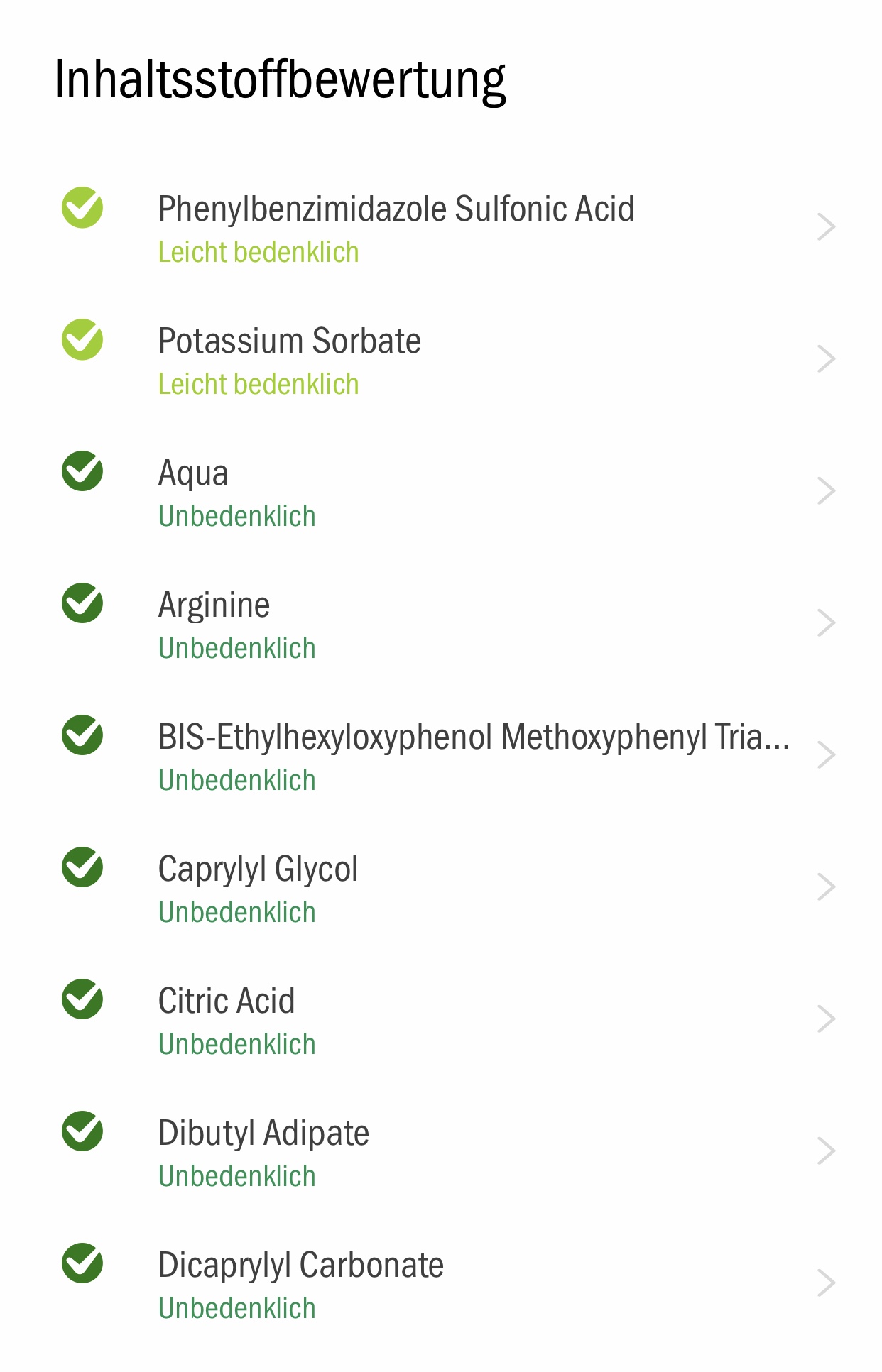Screen dimensions: 882x1372
Task: Expand the Phenylbenzimidazole Sulfonic Acid chevron arrow
Action: tap(826, 227)
